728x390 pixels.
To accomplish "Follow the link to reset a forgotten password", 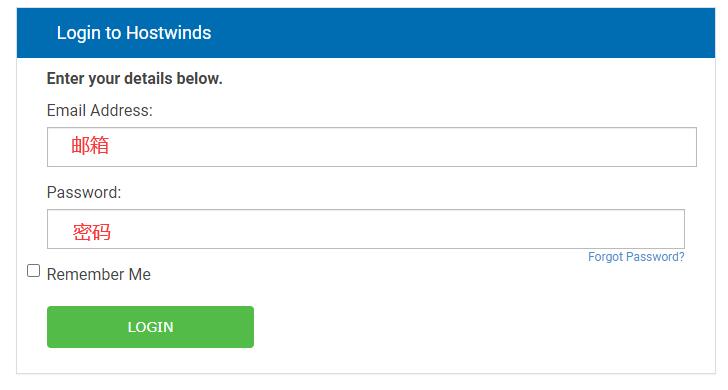I will point(636,257).
